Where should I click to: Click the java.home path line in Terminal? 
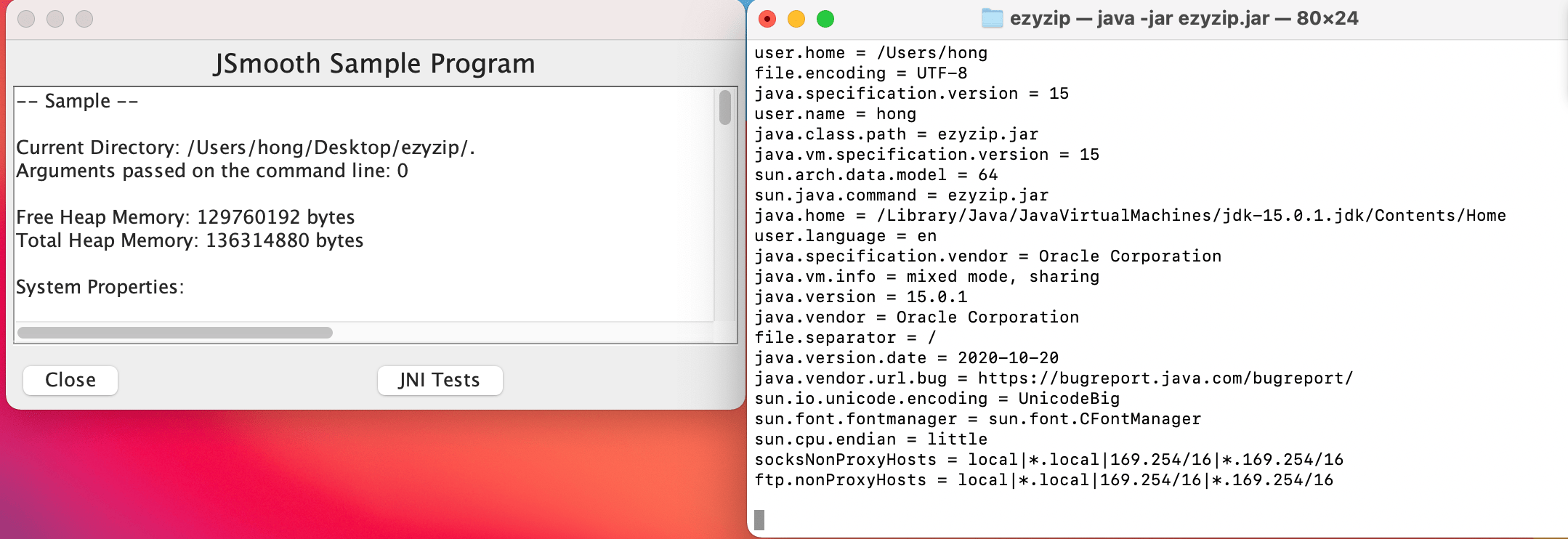pyautogui.click(x=1131, y=216)
